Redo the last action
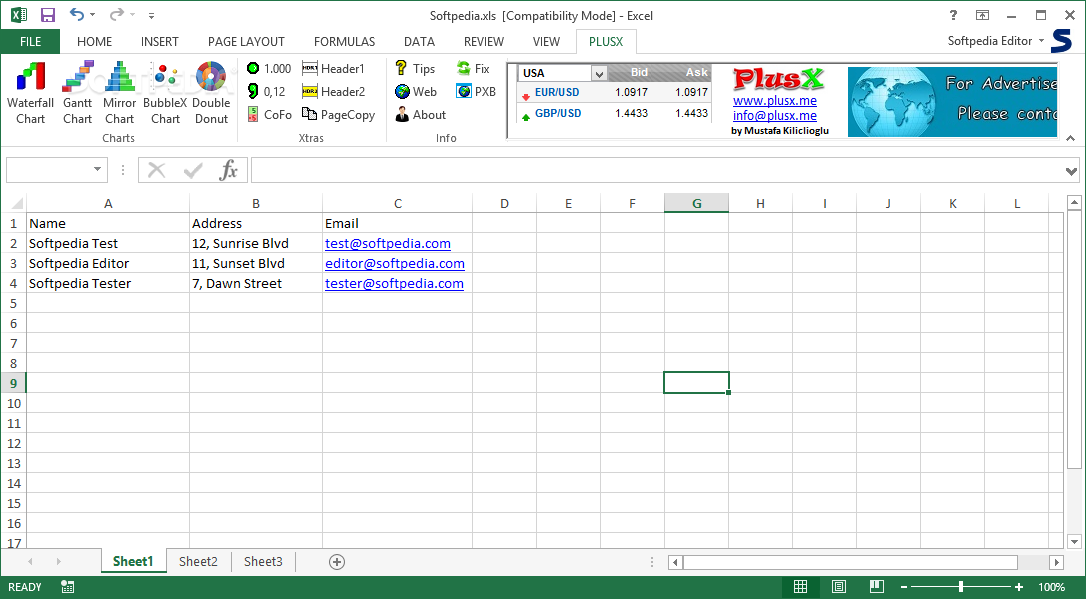1086x599 pixels. (116, 15)
